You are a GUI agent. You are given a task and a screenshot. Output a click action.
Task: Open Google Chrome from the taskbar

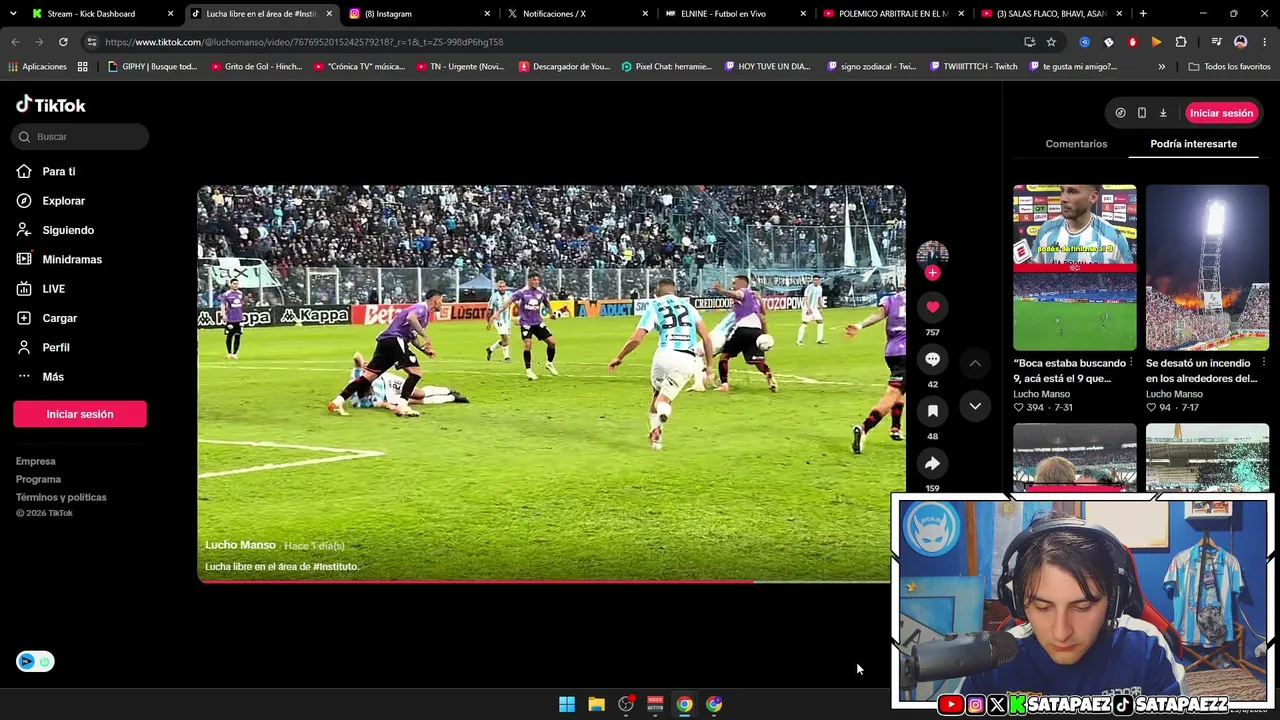[x=684, y=704]
